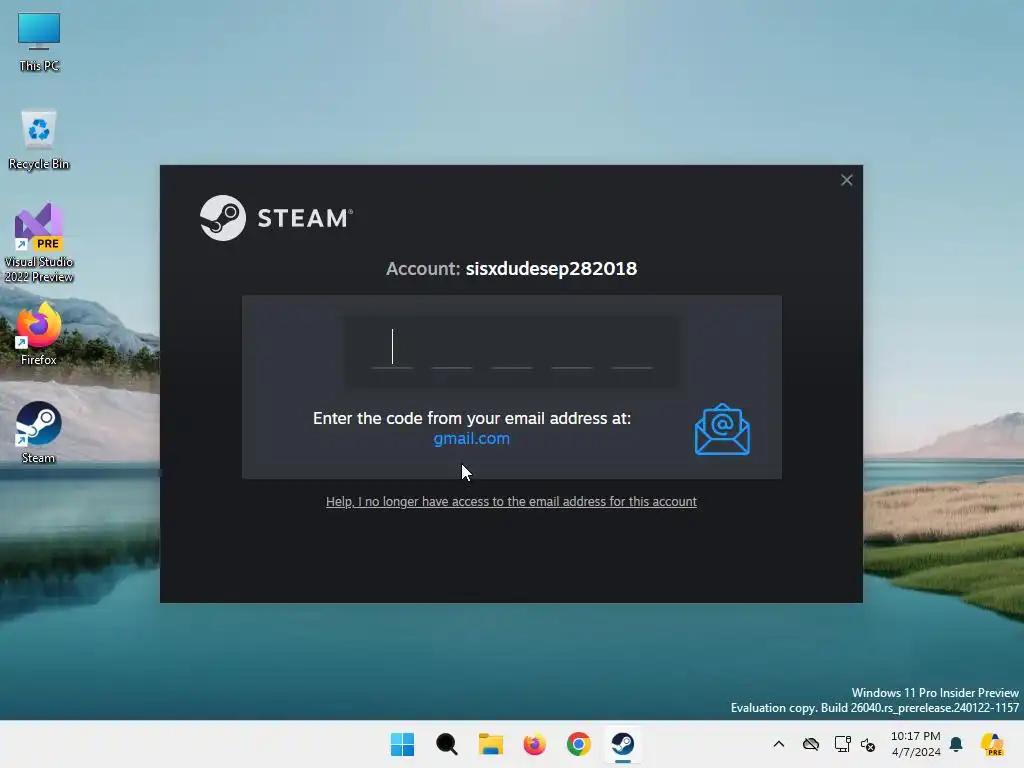Focus the third code digit field
1024x768 pixels.
point(512,349)
